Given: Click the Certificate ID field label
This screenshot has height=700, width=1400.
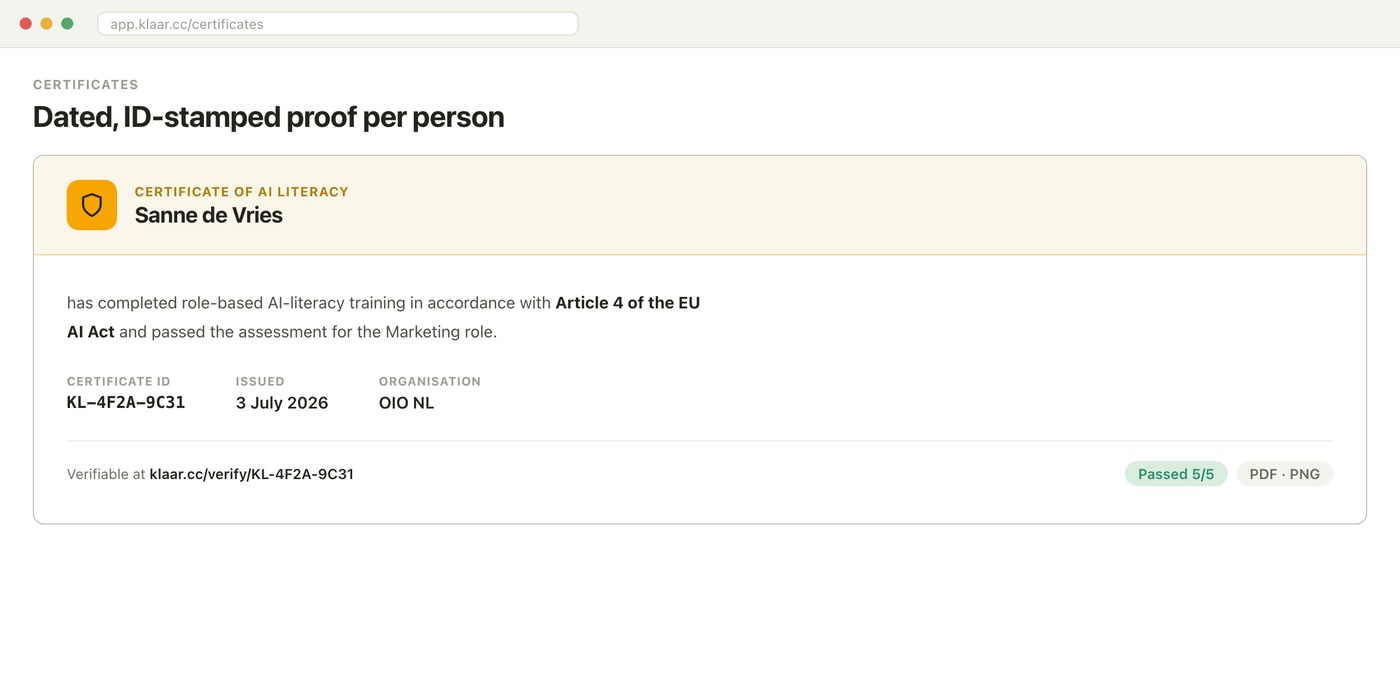Looking at the screenshot, I should 119,381.
